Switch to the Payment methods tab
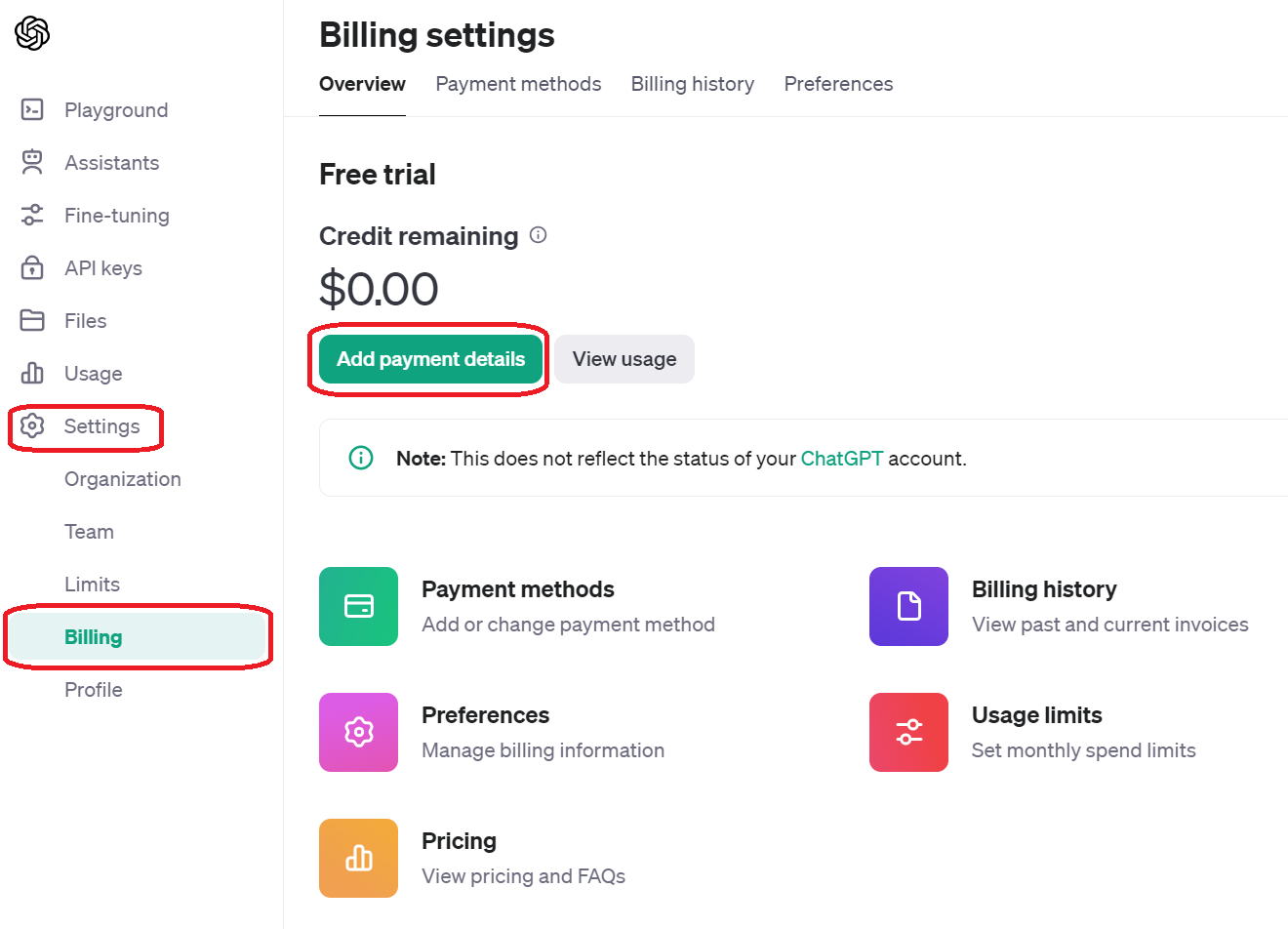The height and width of the screenshot is (929, 1288). 518,84
